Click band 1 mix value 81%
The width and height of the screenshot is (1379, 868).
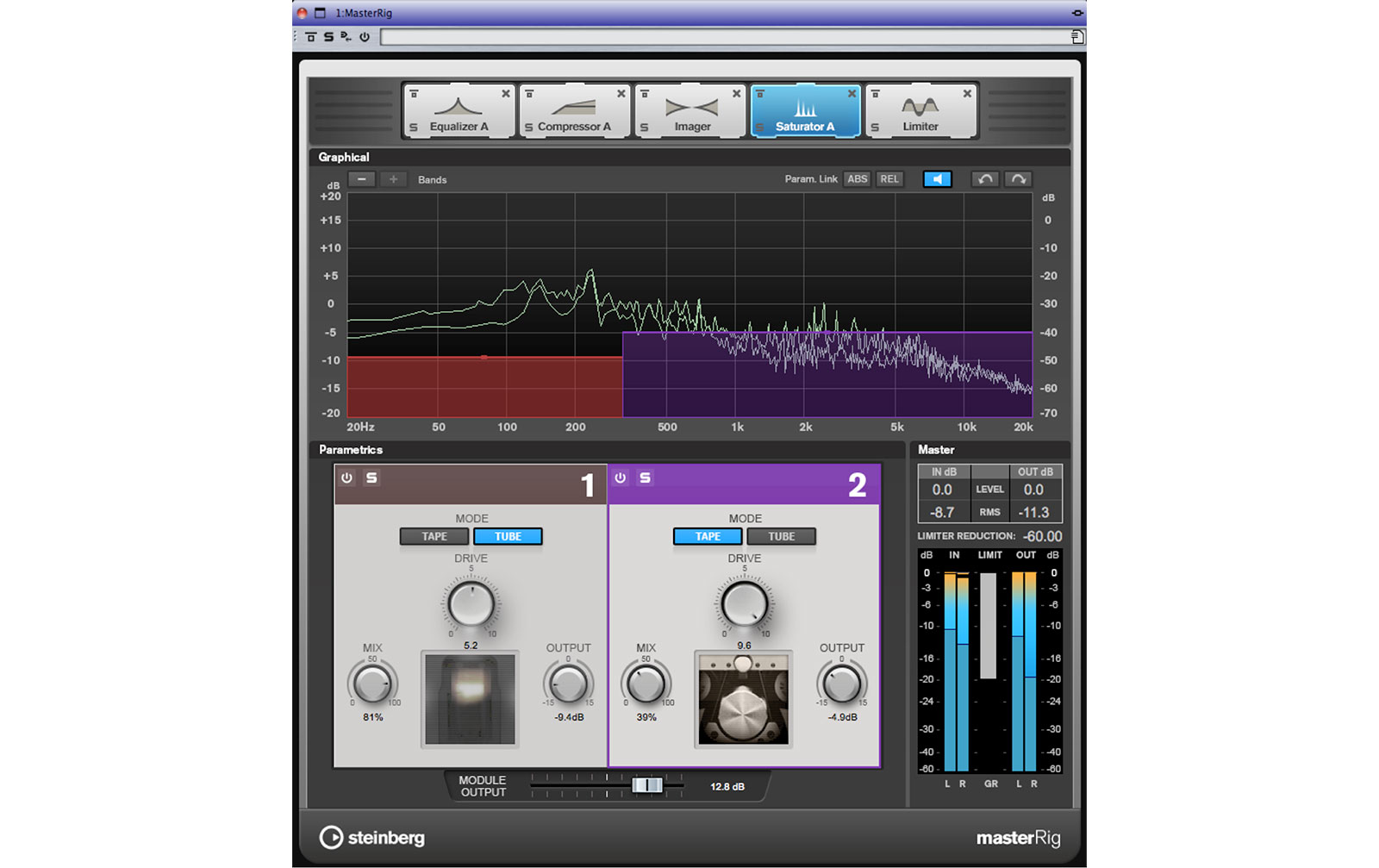point(372,717)
